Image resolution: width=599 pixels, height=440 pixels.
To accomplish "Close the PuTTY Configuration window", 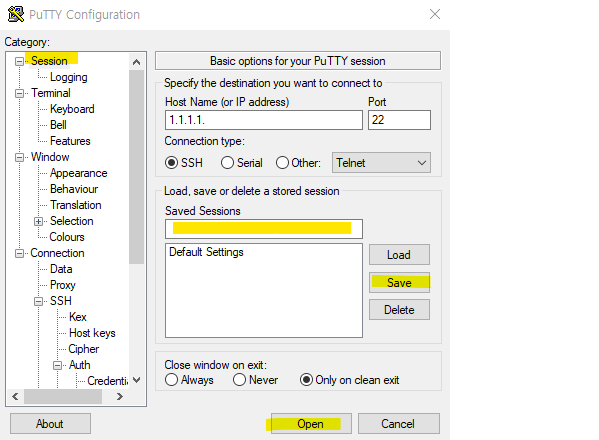I will (x=435, y=14).
